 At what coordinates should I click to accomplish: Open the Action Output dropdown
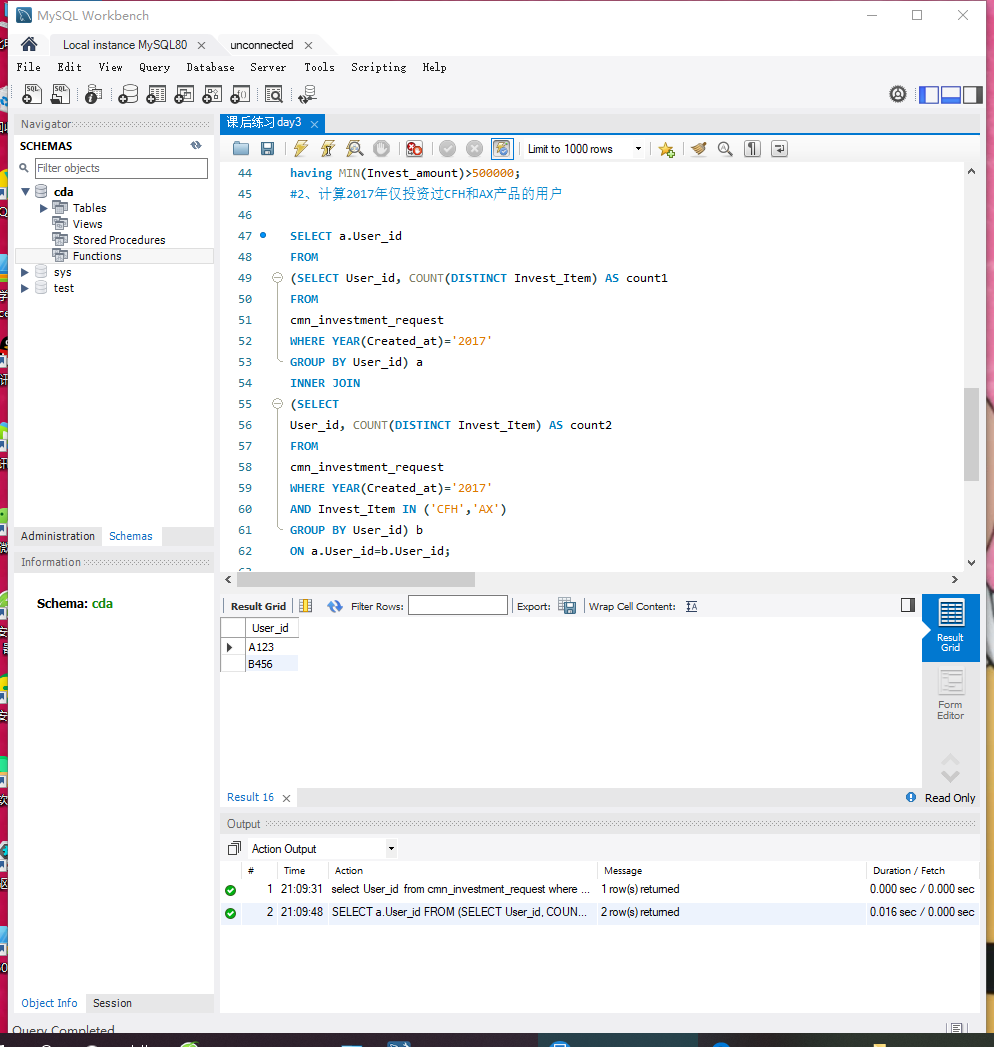391,849
